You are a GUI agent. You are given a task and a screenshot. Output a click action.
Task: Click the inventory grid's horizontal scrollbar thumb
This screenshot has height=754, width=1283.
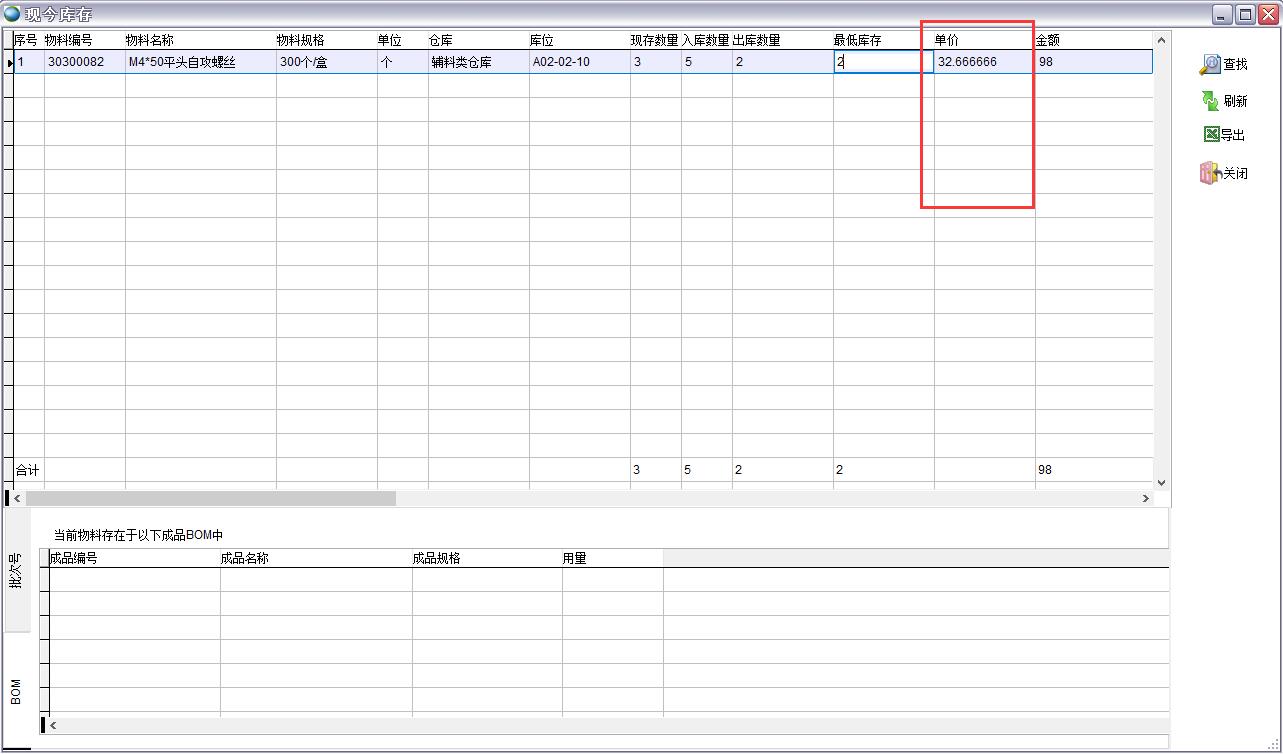pos(210,498)
